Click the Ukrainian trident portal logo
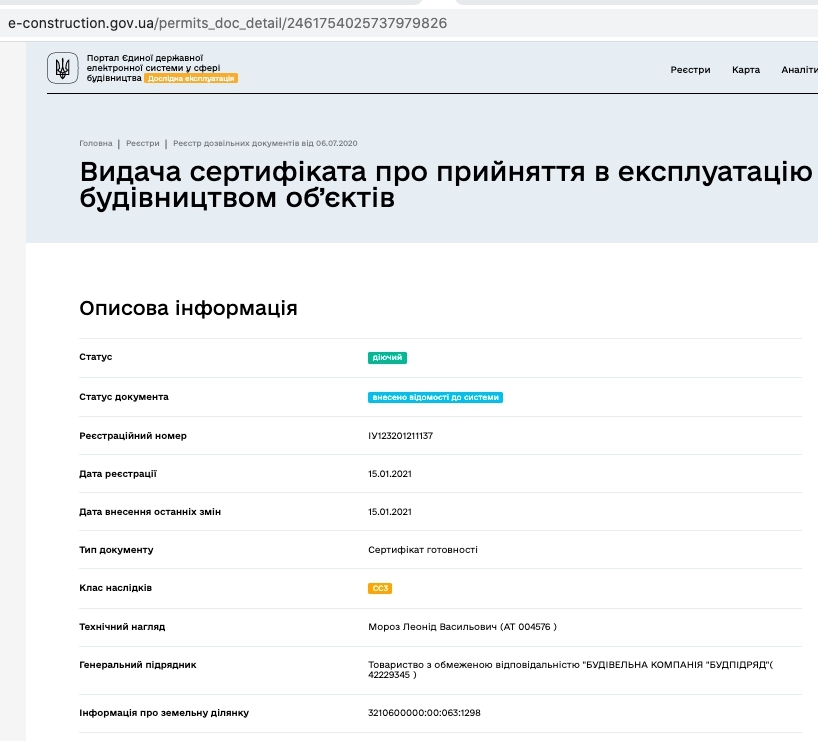This screenshot has width=818, height=741. [63, 68]
